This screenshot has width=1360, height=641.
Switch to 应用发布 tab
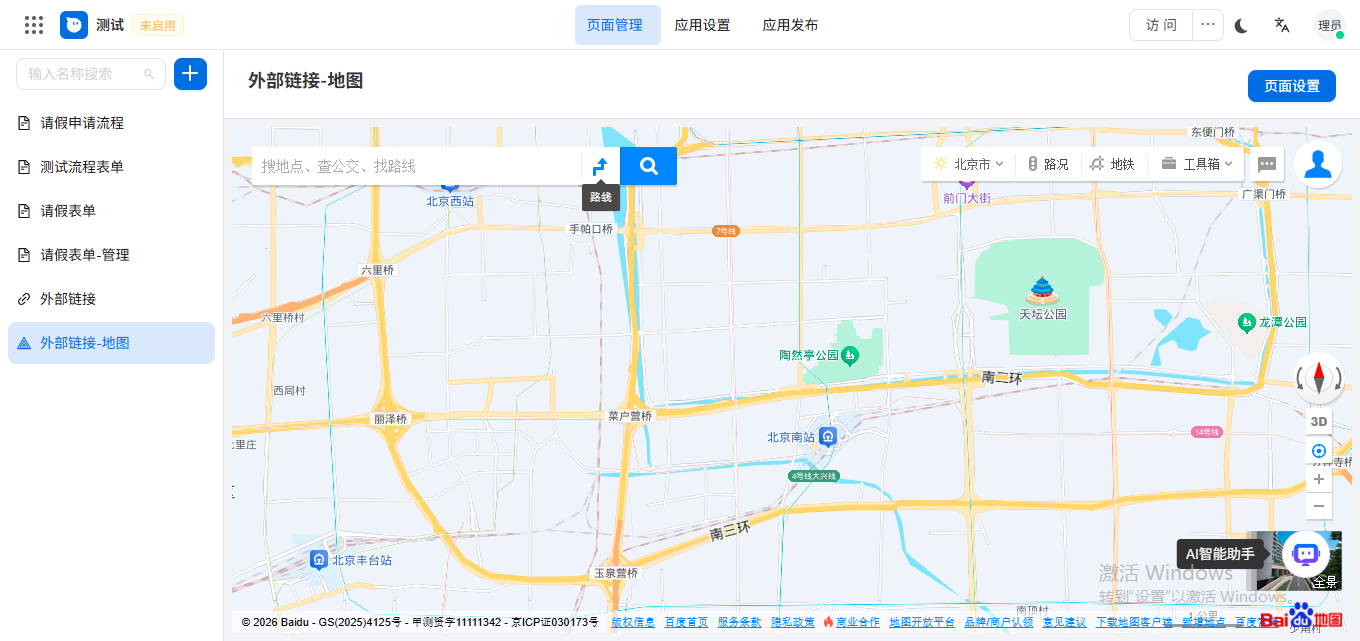[x=791, y=25]
